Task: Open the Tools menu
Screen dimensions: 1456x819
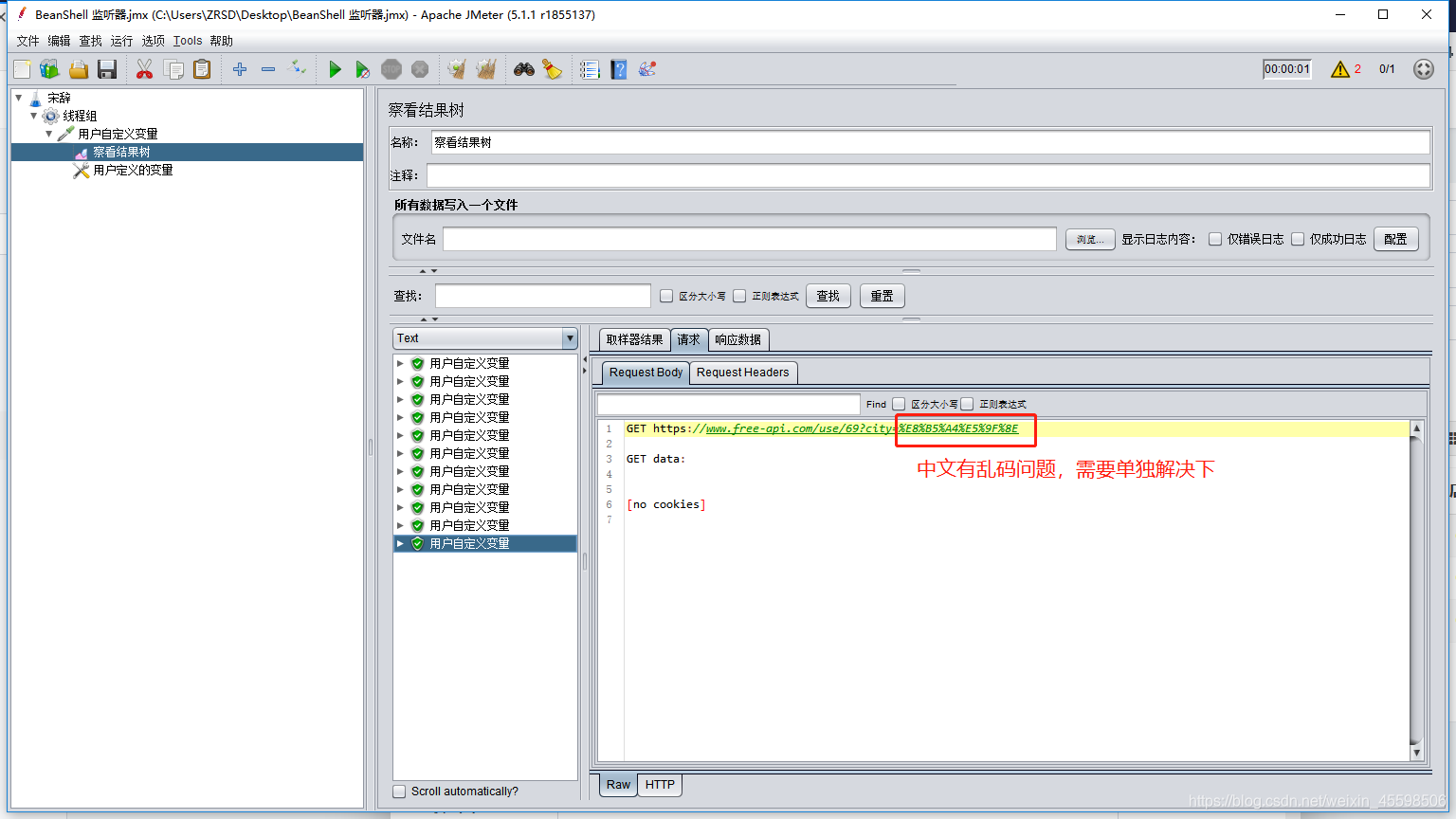Action: [188, 41]
